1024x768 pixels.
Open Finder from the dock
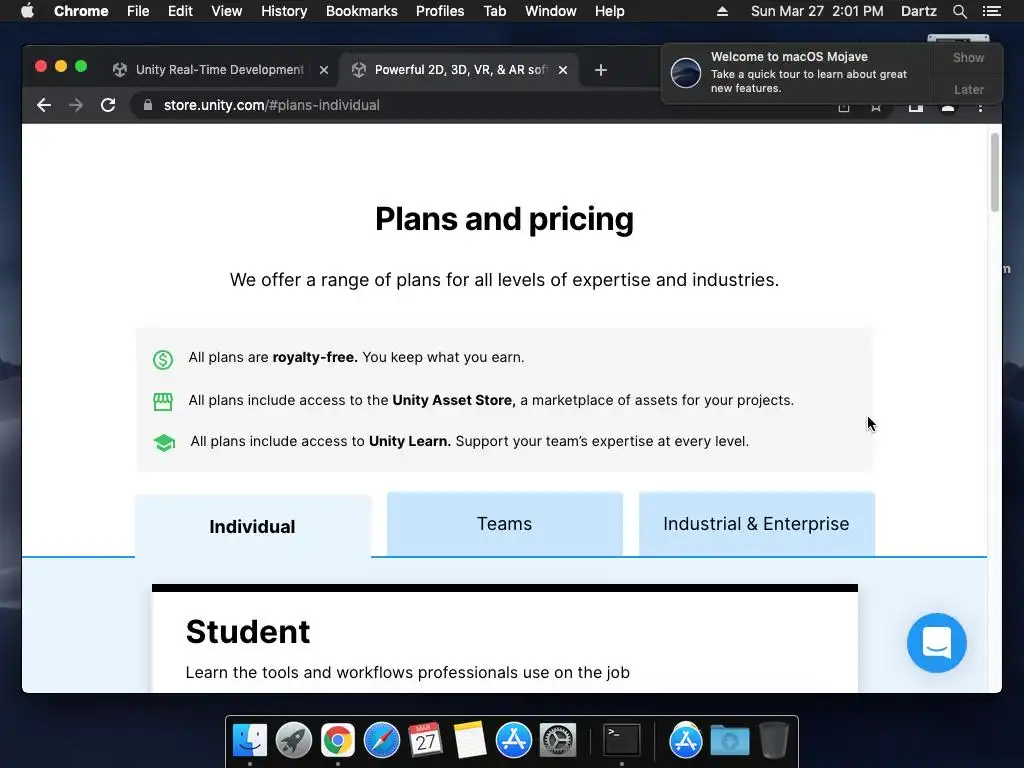[x=250, y=741]
